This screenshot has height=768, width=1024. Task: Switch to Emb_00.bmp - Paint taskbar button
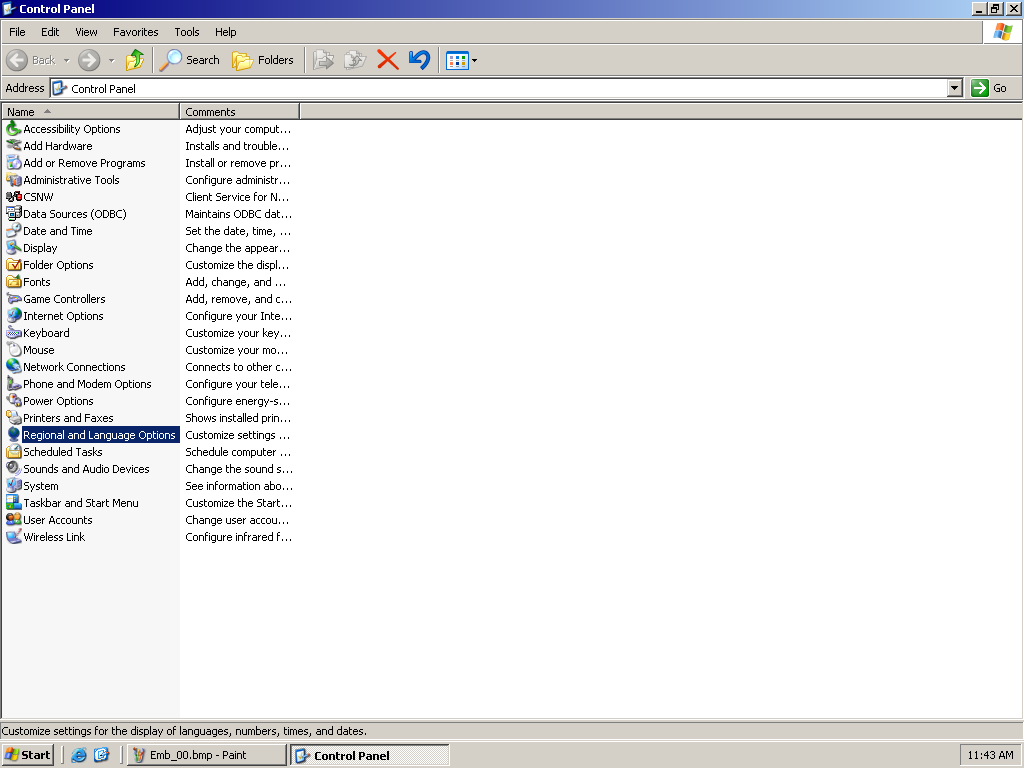coord(206,755)
